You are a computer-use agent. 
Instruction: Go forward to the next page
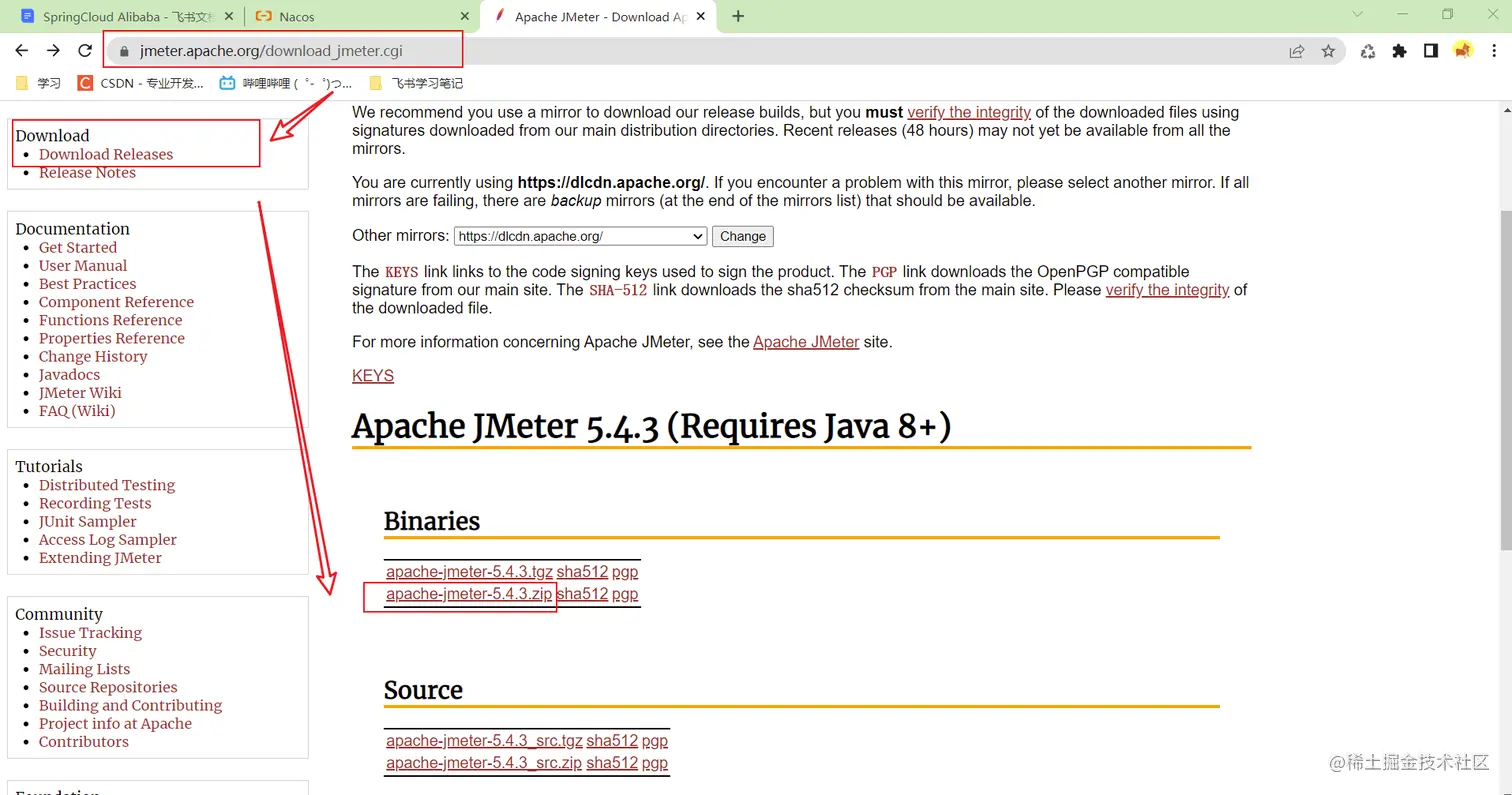53,50
